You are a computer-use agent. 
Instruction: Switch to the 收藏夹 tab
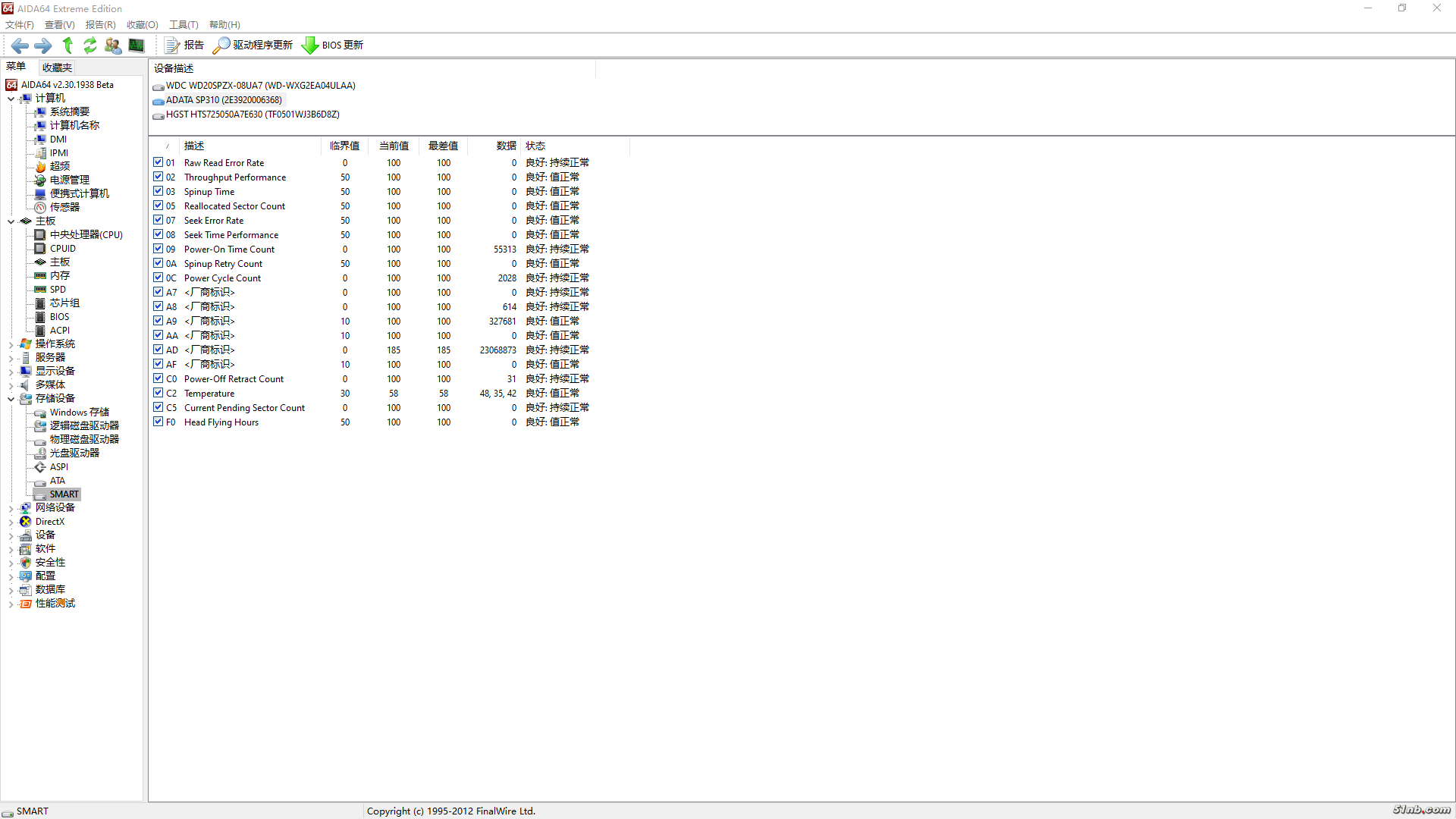point(57,67)
